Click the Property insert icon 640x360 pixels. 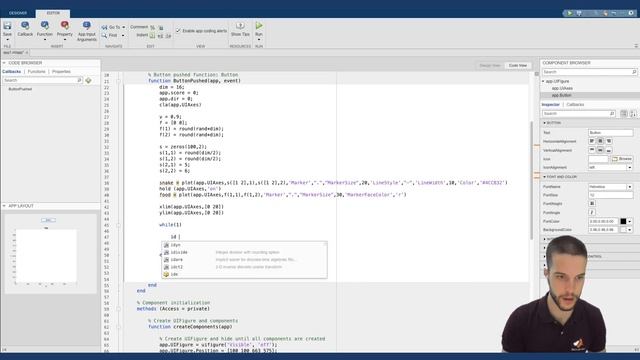64,26
